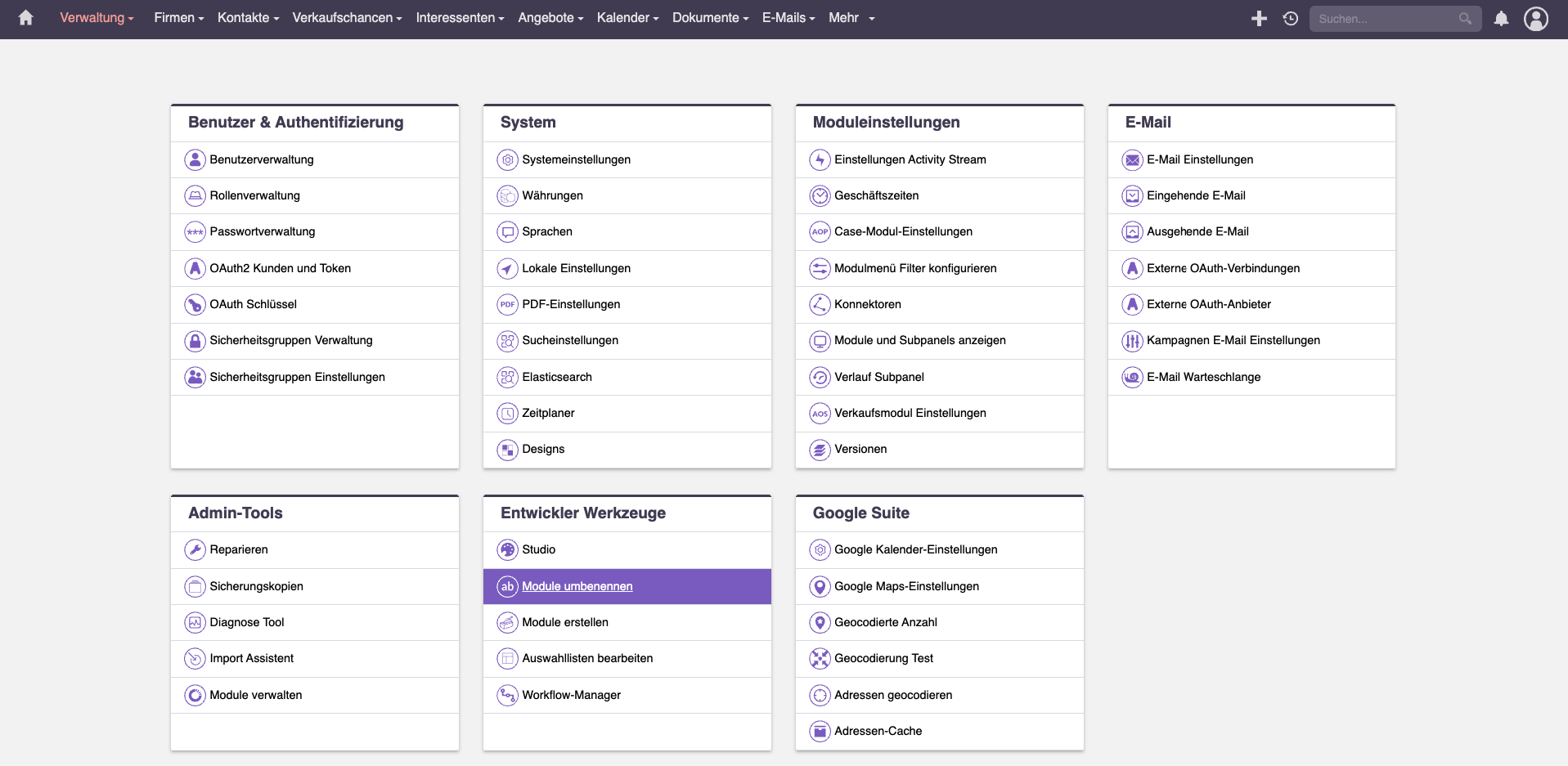1568x766 pixels.
Task: Click the Google Maps-Einstellungen pin icon
Action: pos(820,586)
